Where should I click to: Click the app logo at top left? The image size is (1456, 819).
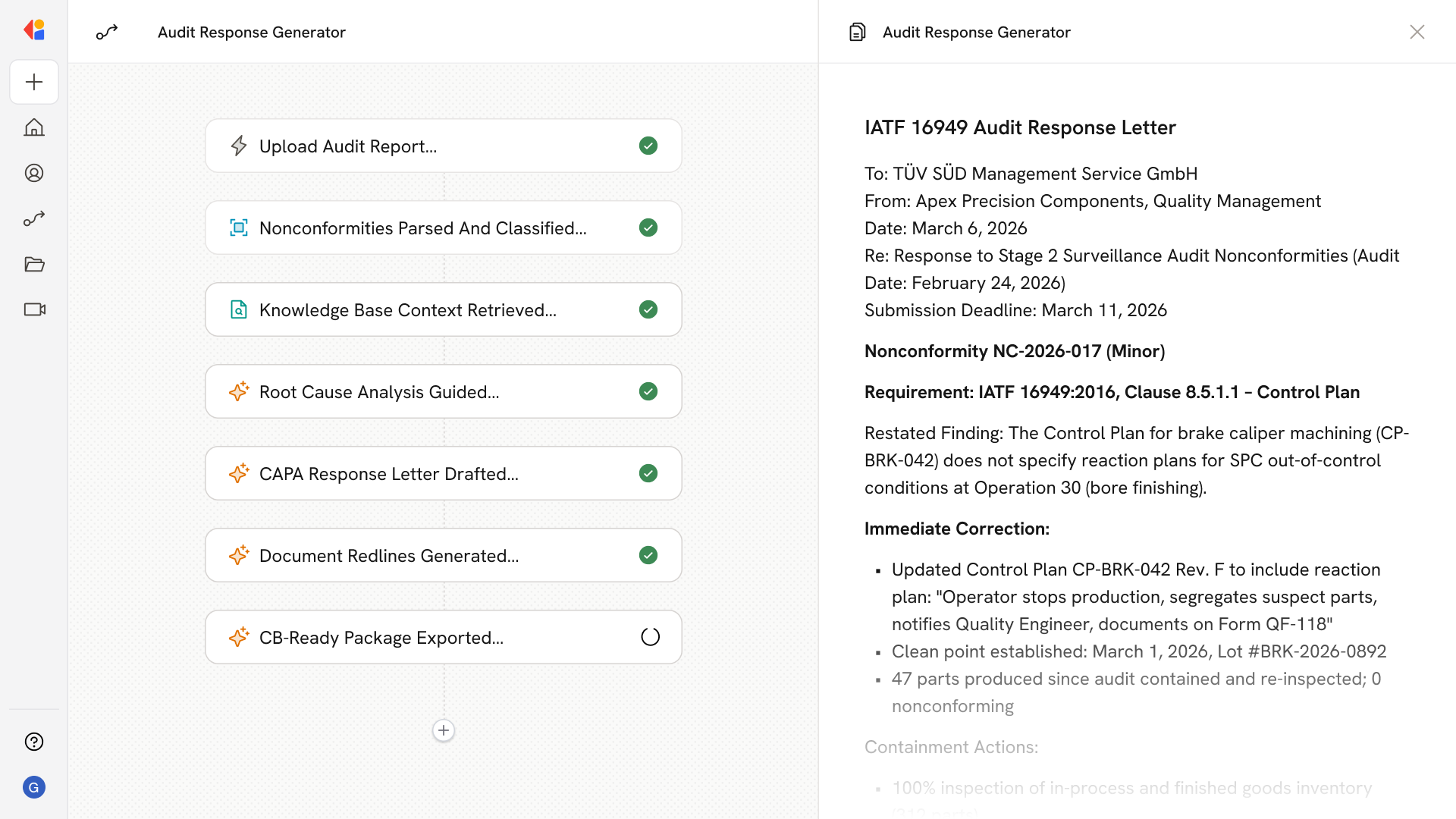[x=34, y=30]
